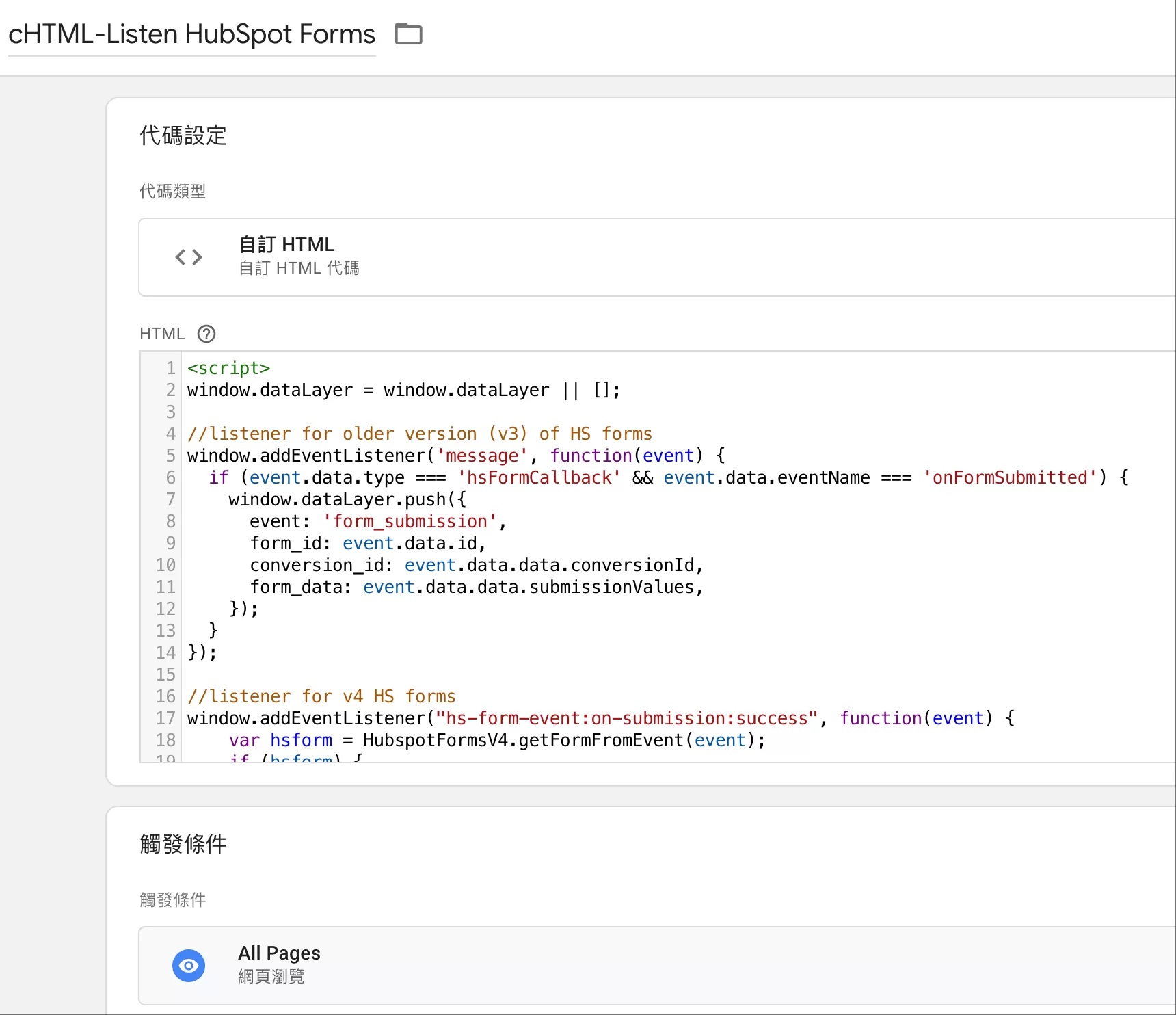The width and height of the screenshot is (1176, 1015).
Task: Click line number 14 in the gutter
Action: click(165, 652)
